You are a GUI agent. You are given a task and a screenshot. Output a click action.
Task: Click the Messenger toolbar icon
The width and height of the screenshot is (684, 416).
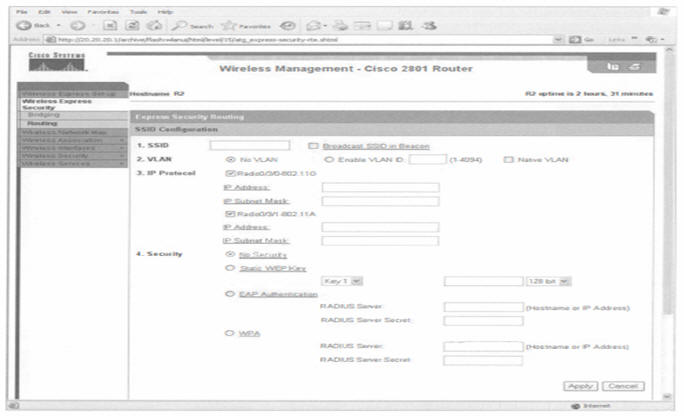click(x=429, y=26)
